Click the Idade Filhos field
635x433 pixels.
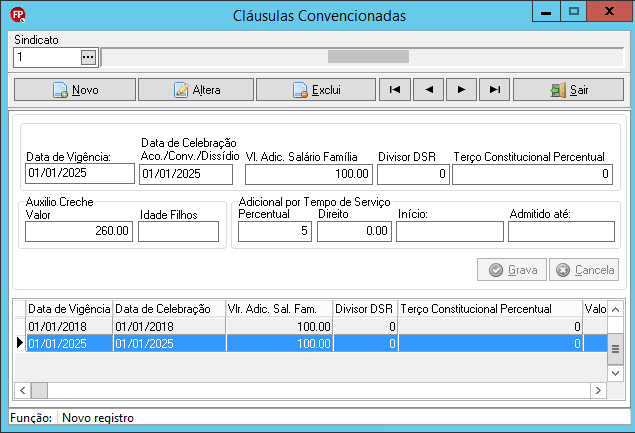pos(179,231)
